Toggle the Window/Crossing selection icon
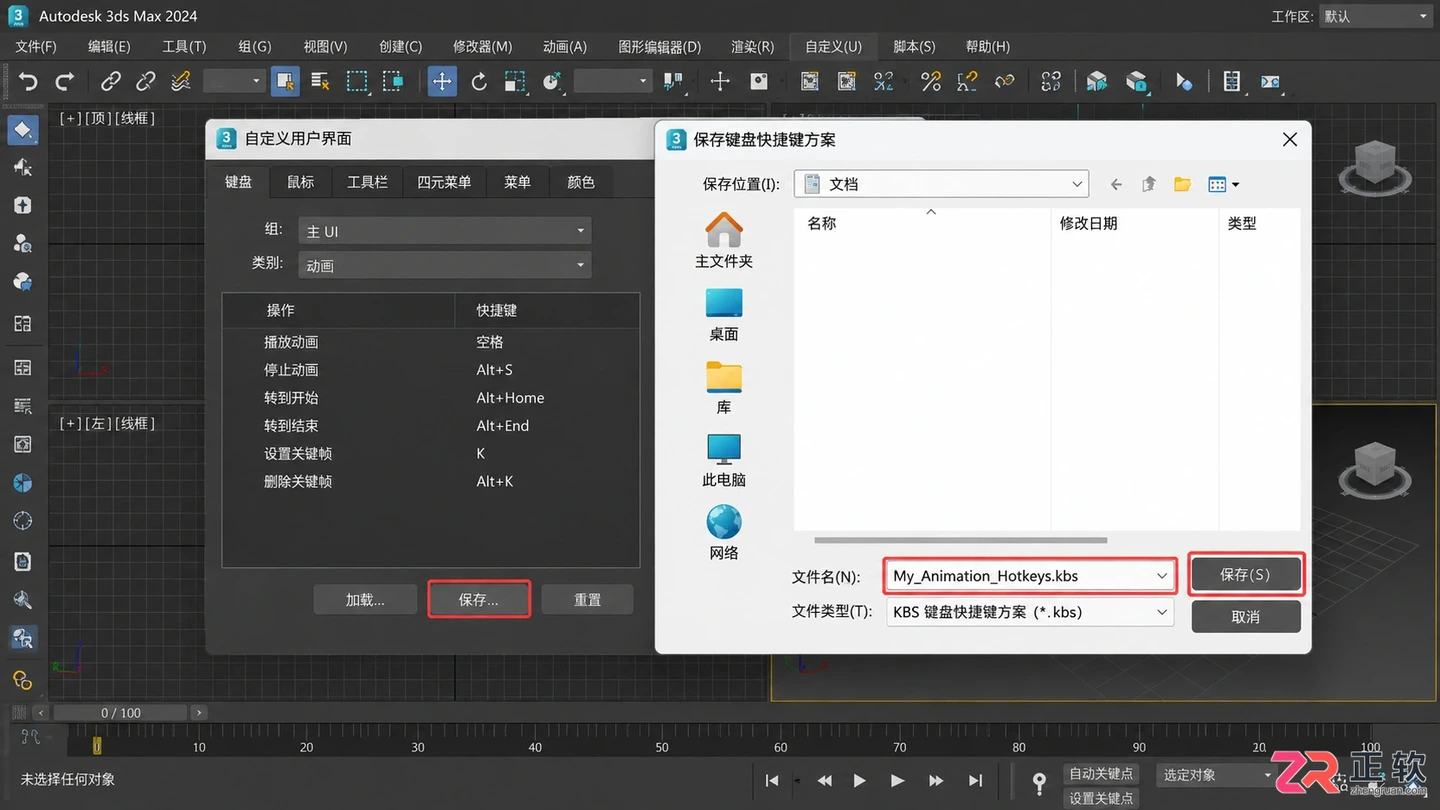This screenshot has width=1440, height=810. pyautogui.click(x=393, y=81)
